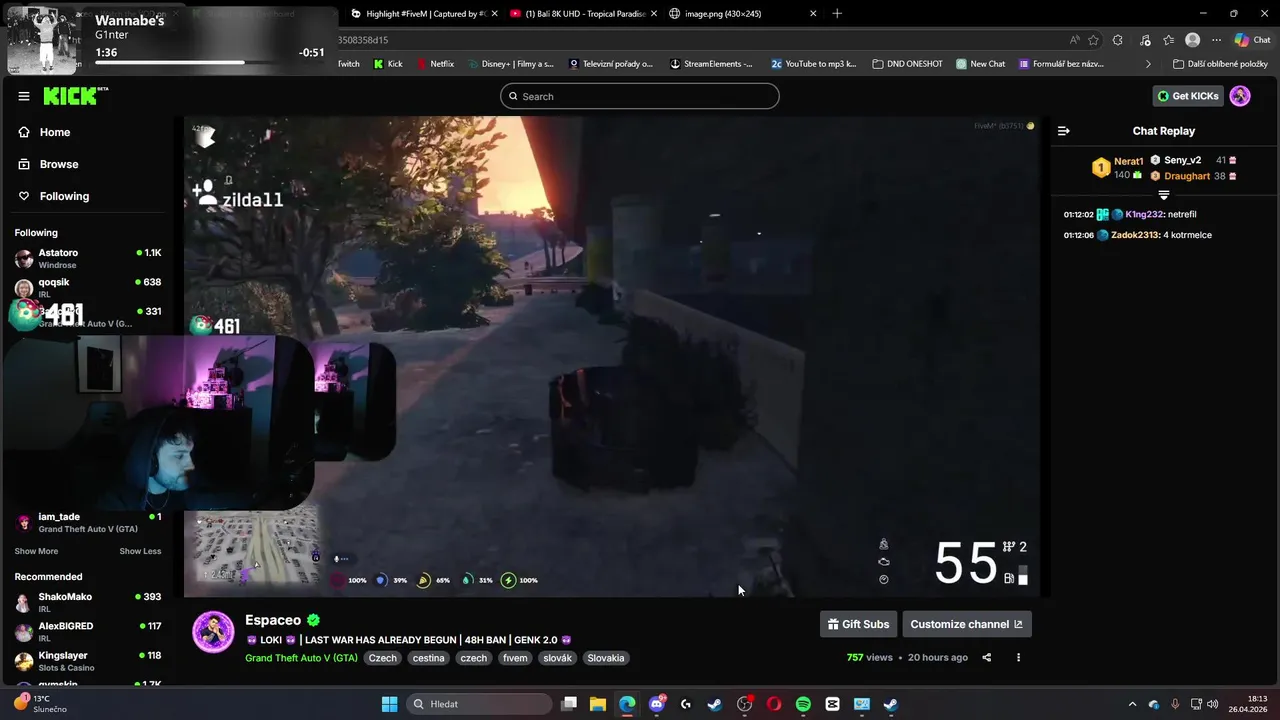This screenshot has height=720, width=1280.
Task: Select the Slovakia tag
Action: pyautogui.click(x=606, y=658)
